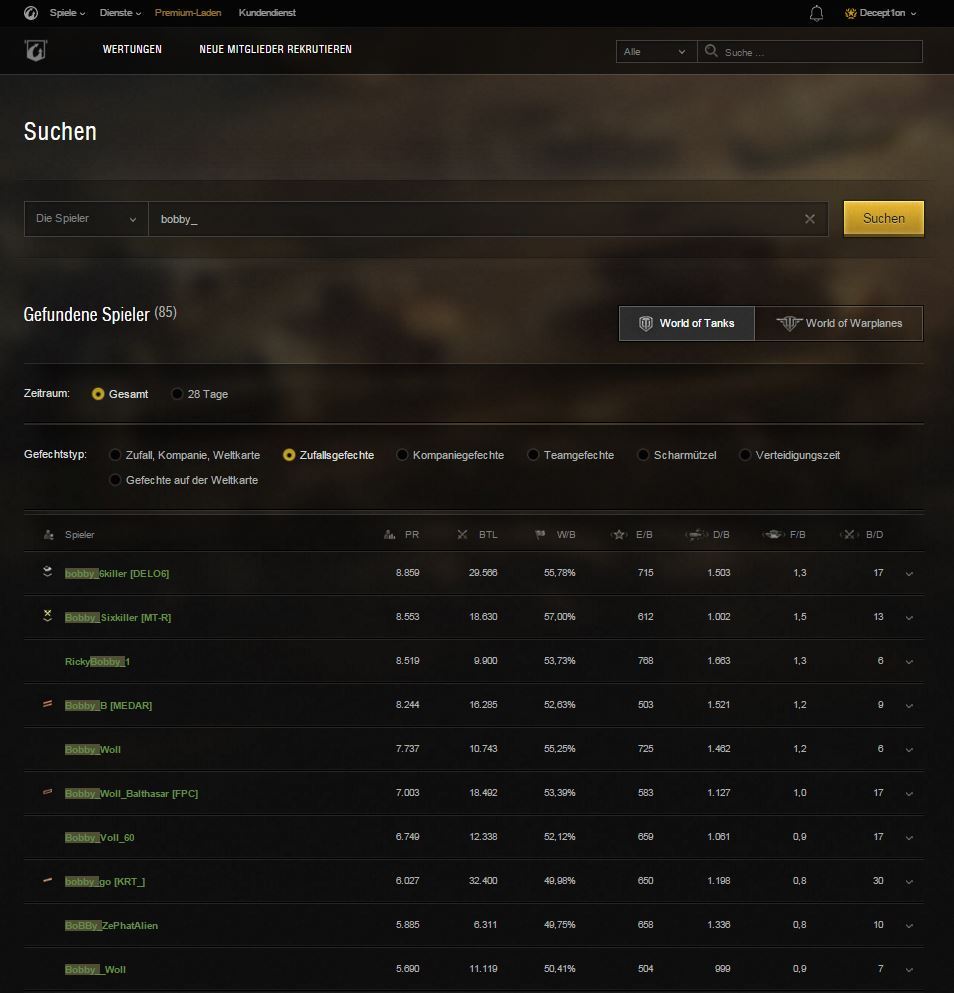
Task: Choose the Teamgefechte battle type option
Action: pos(534,455)
